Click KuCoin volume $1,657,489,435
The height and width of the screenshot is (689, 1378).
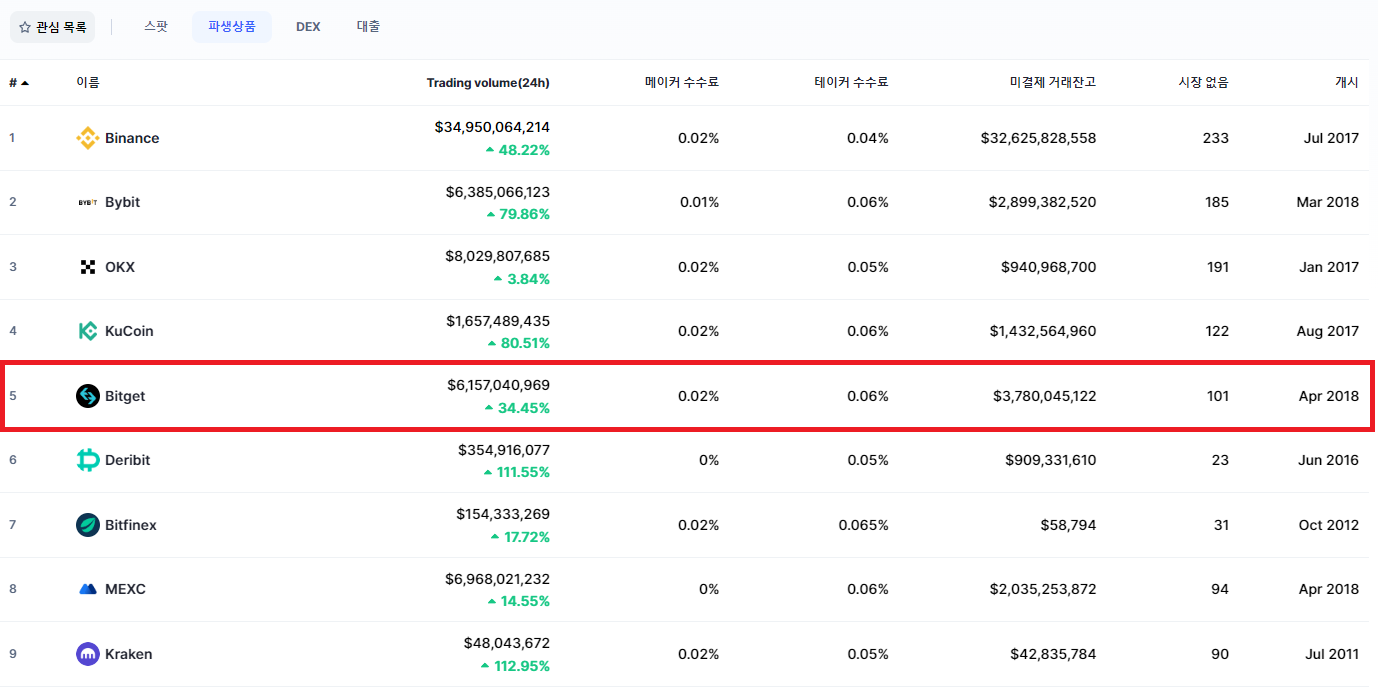click(x=498, y=321)
